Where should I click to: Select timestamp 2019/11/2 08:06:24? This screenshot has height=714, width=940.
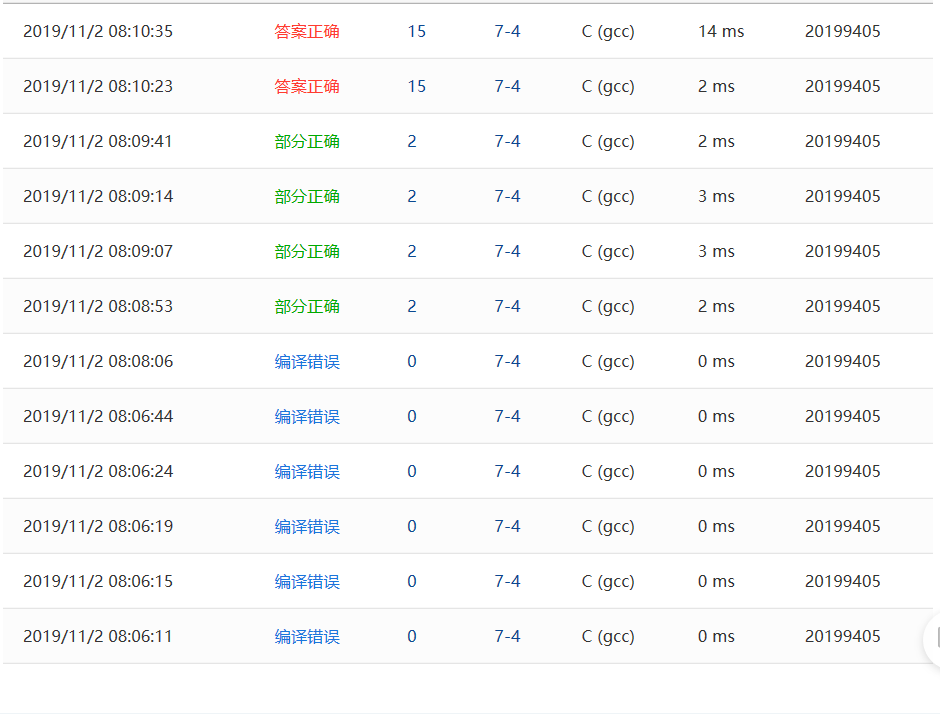tap(98, 471)
